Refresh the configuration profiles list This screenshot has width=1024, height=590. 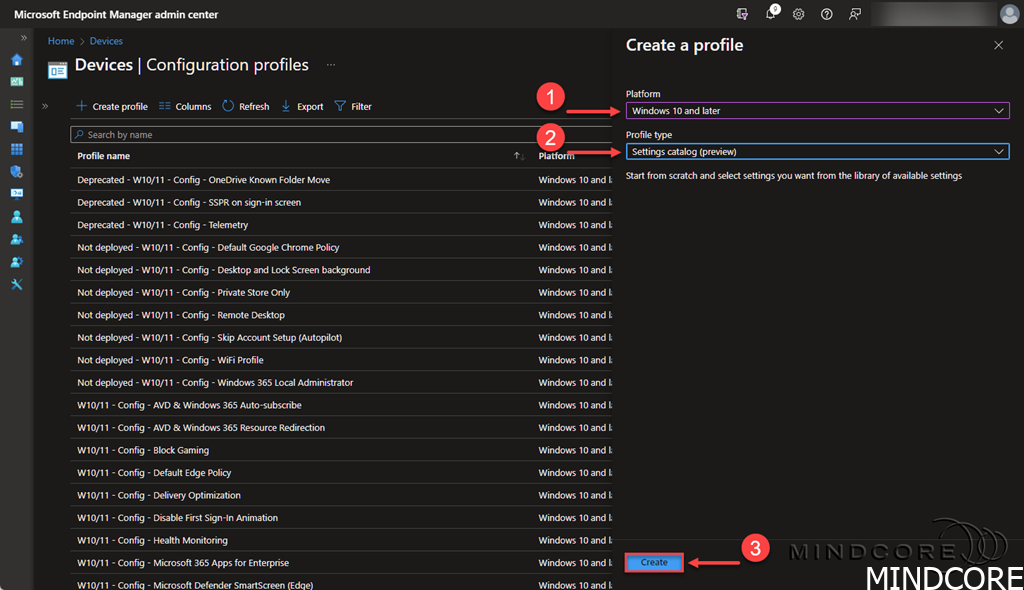[x=245, y=106]
